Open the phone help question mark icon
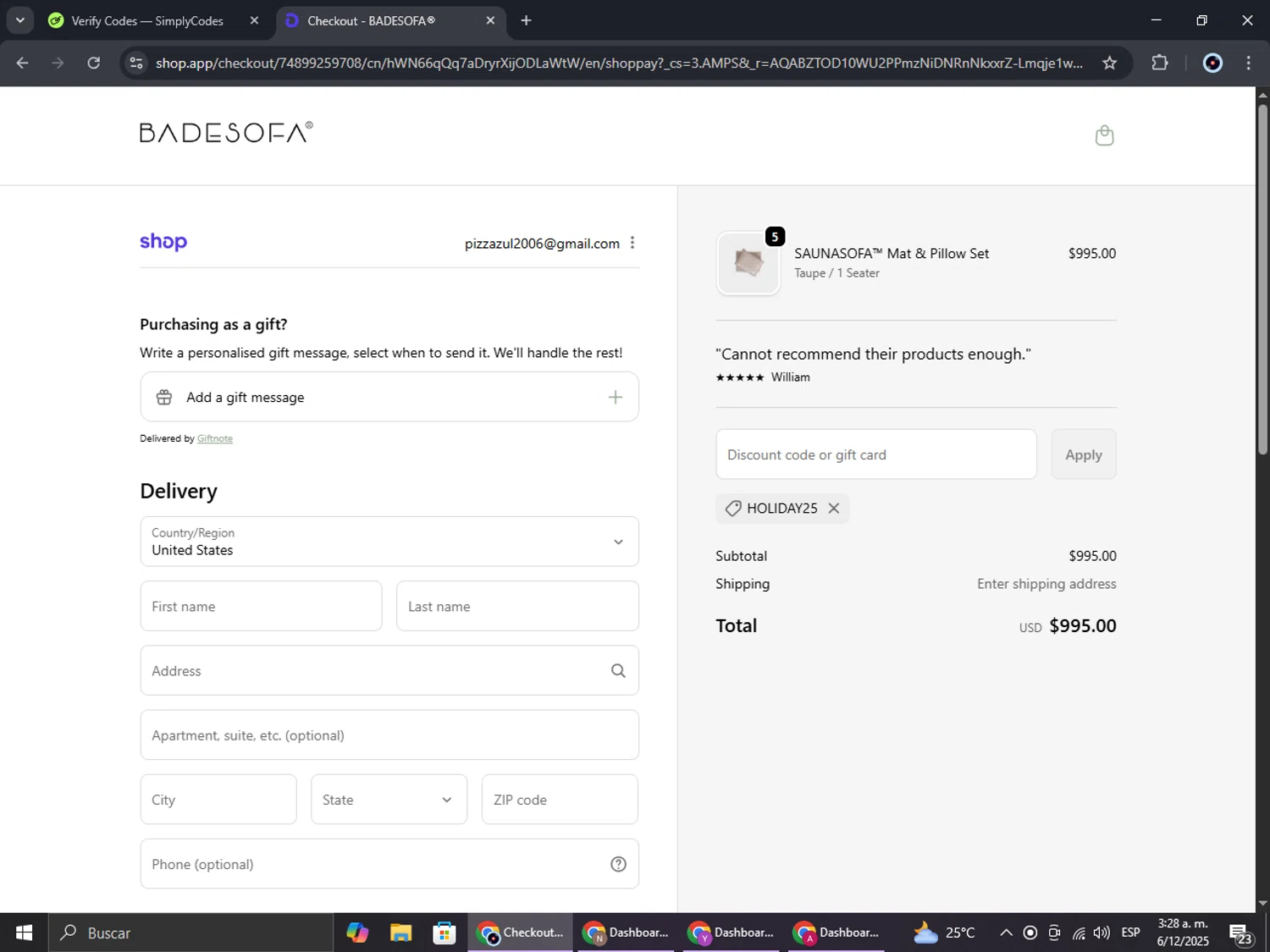1270x952 pixels. click(x=619, y=864)
